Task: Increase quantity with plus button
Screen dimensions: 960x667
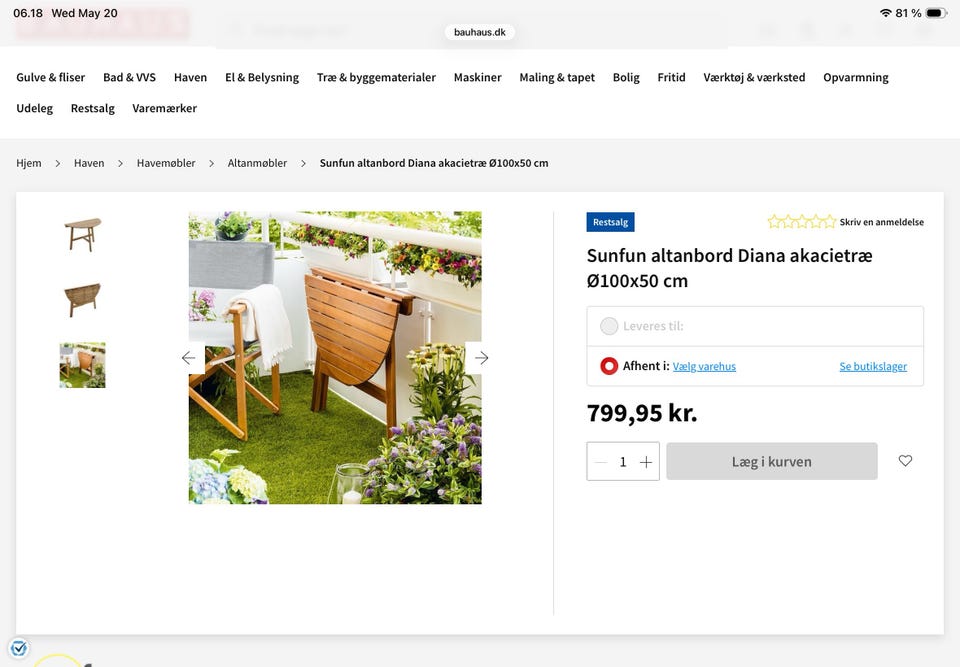Action: point(646,462)
